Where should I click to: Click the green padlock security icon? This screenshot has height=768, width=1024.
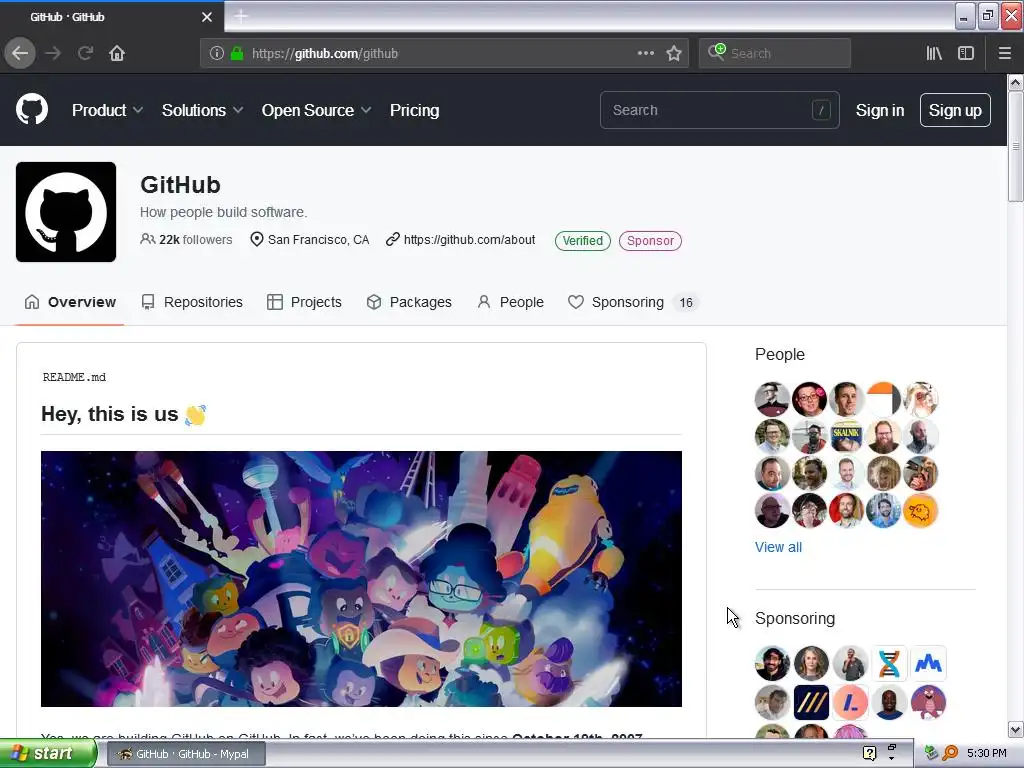(x=237, y=53)
